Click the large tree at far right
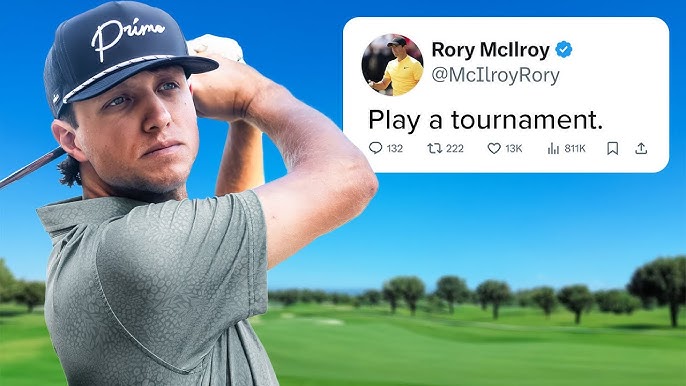686x386 pixels. coord(660,289)
